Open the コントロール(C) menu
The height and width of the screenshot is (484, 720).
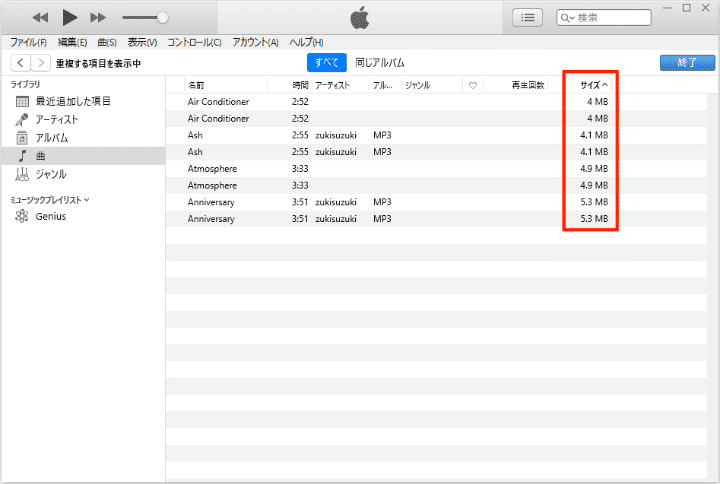click(194, 43)
